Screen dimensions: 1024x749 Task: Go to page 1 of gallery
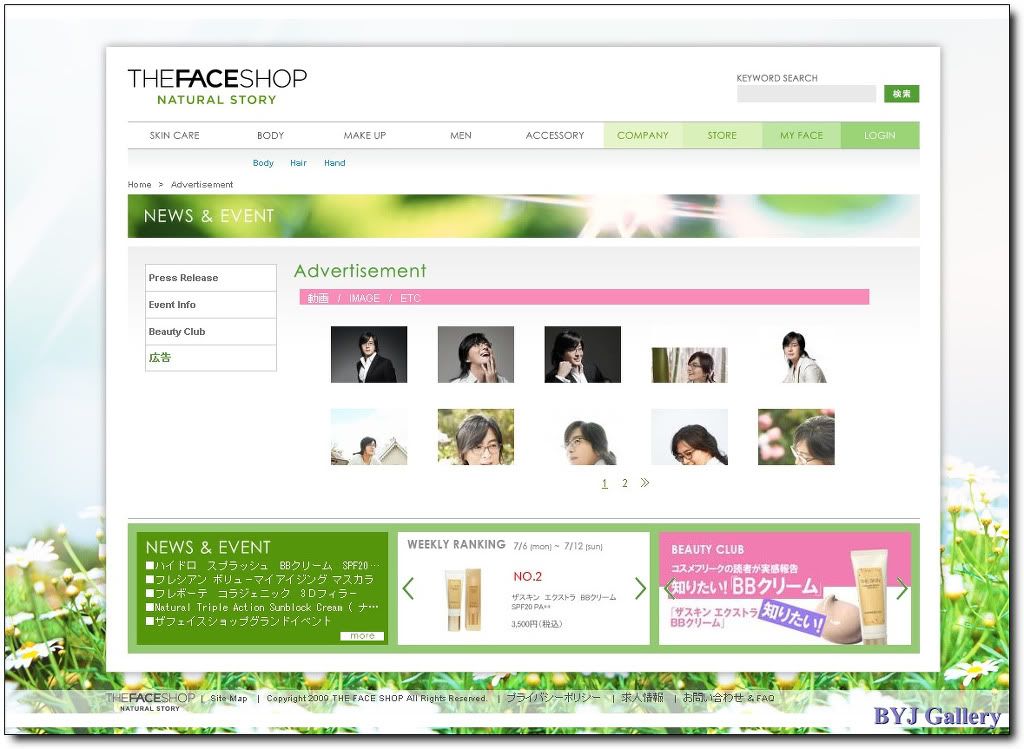[605, 483]
